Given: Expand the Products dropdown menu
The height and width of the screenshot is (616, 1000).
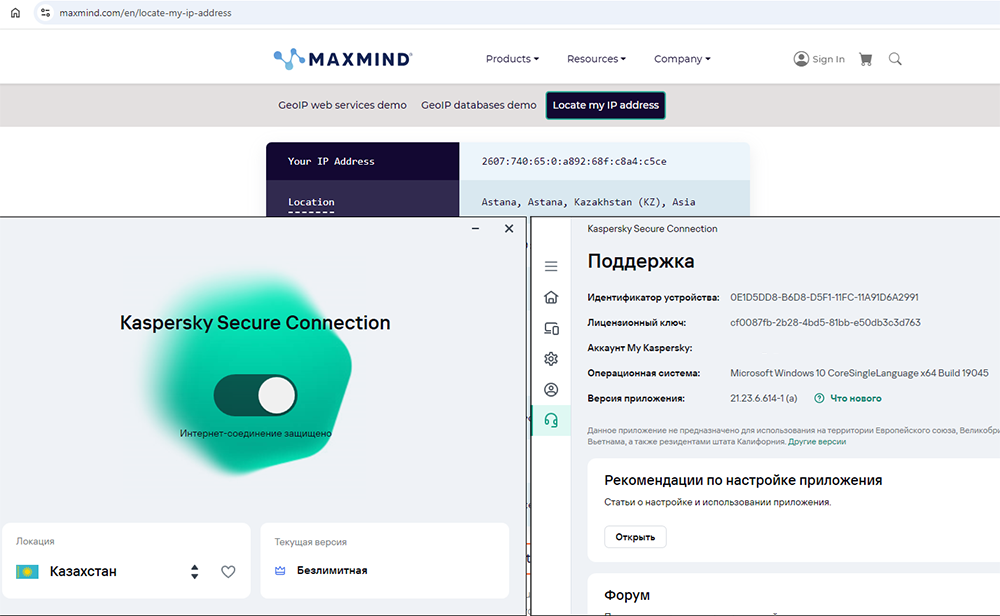Looking at the screenshot, I should (512, 59).
